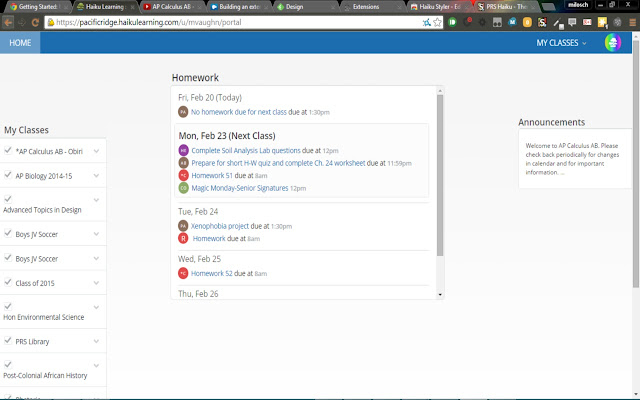
Task: Switch to the Building an exte browser tab
Action: pos(238,7)
